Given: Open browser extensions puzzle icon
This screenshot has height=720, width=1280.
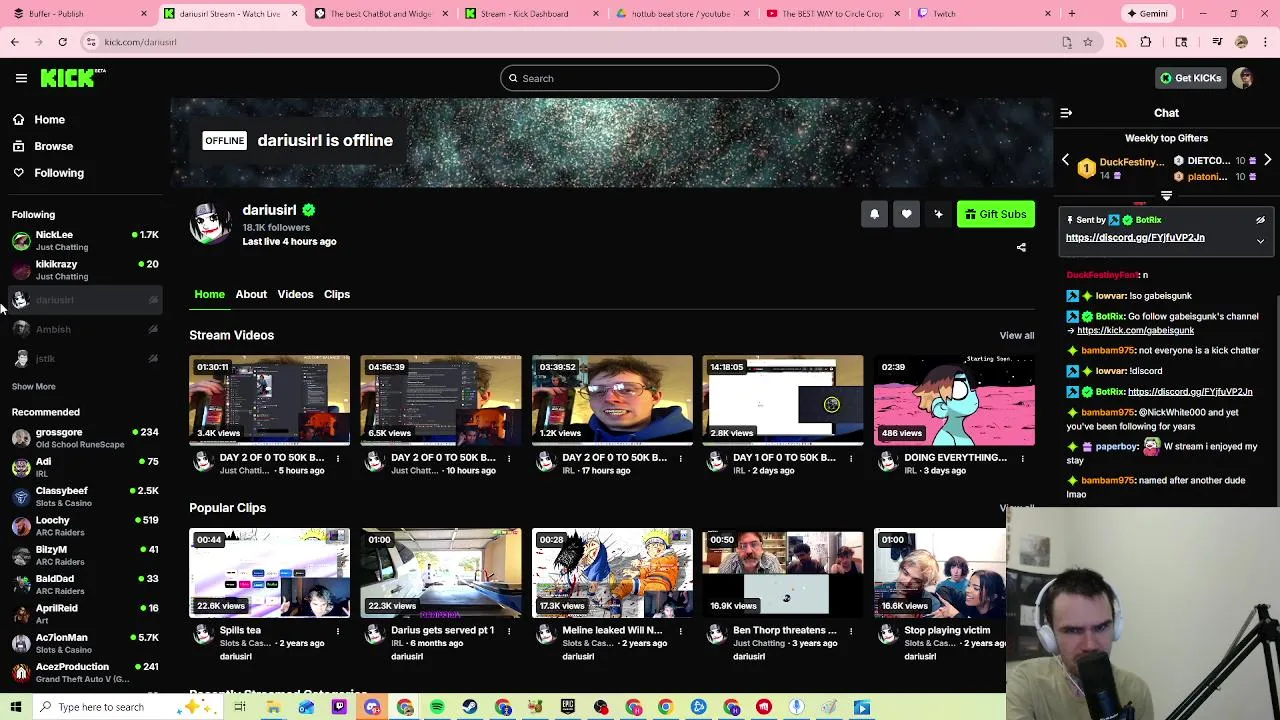Looking at the screenshot, I should point(1146,42).
